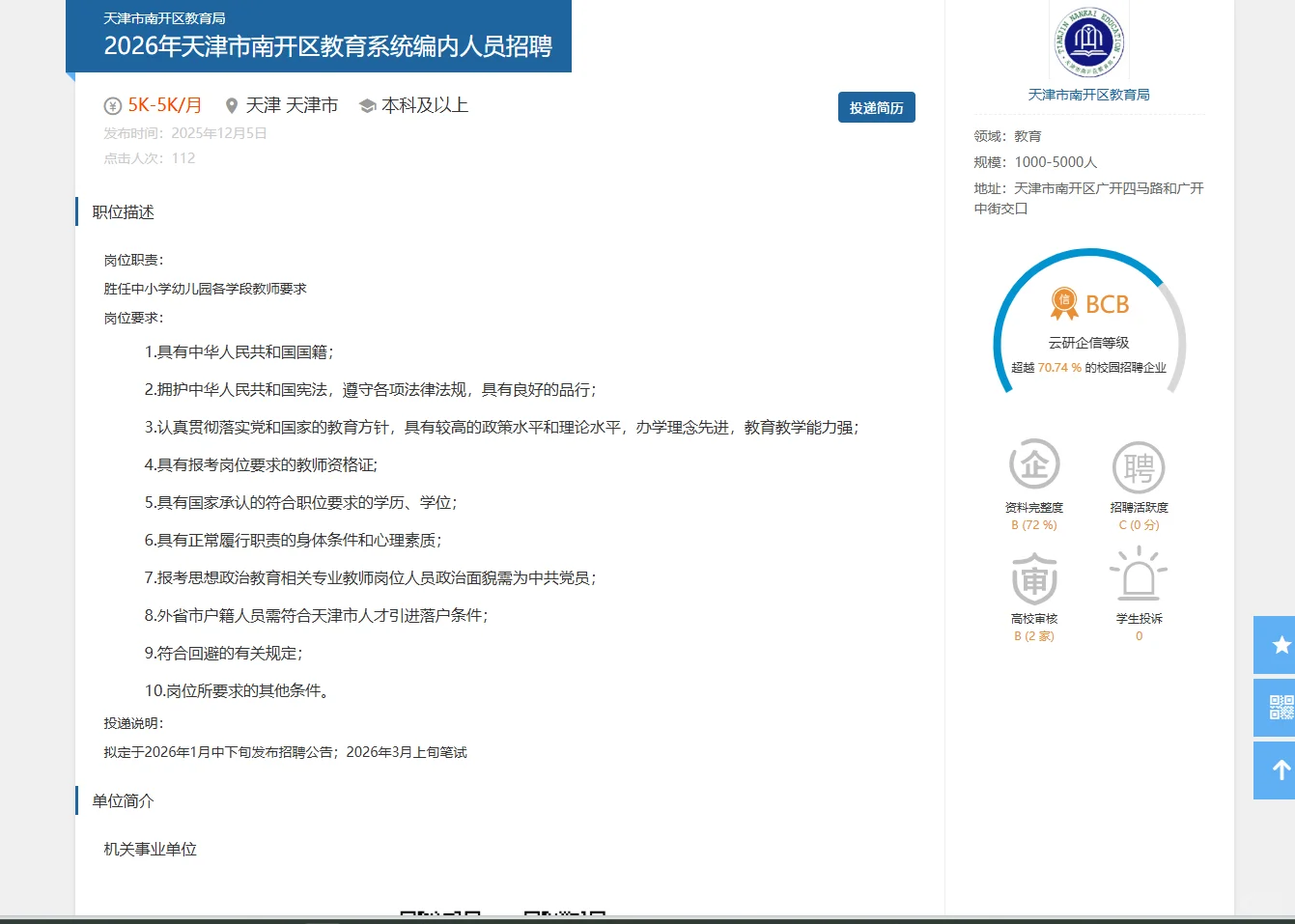Click the star favorite icon on right edge

(x=1281, y=645)
